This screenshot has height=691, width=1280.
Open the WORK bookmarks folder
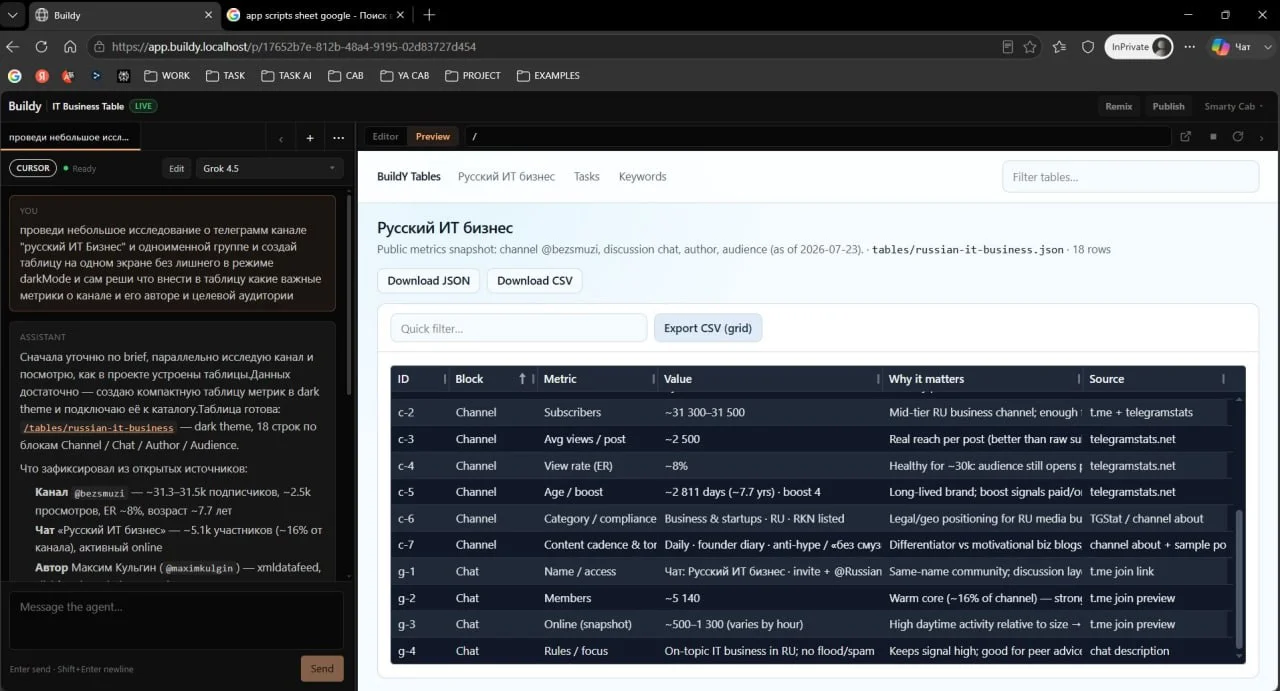pyautogui.click(x=167, y=75)
